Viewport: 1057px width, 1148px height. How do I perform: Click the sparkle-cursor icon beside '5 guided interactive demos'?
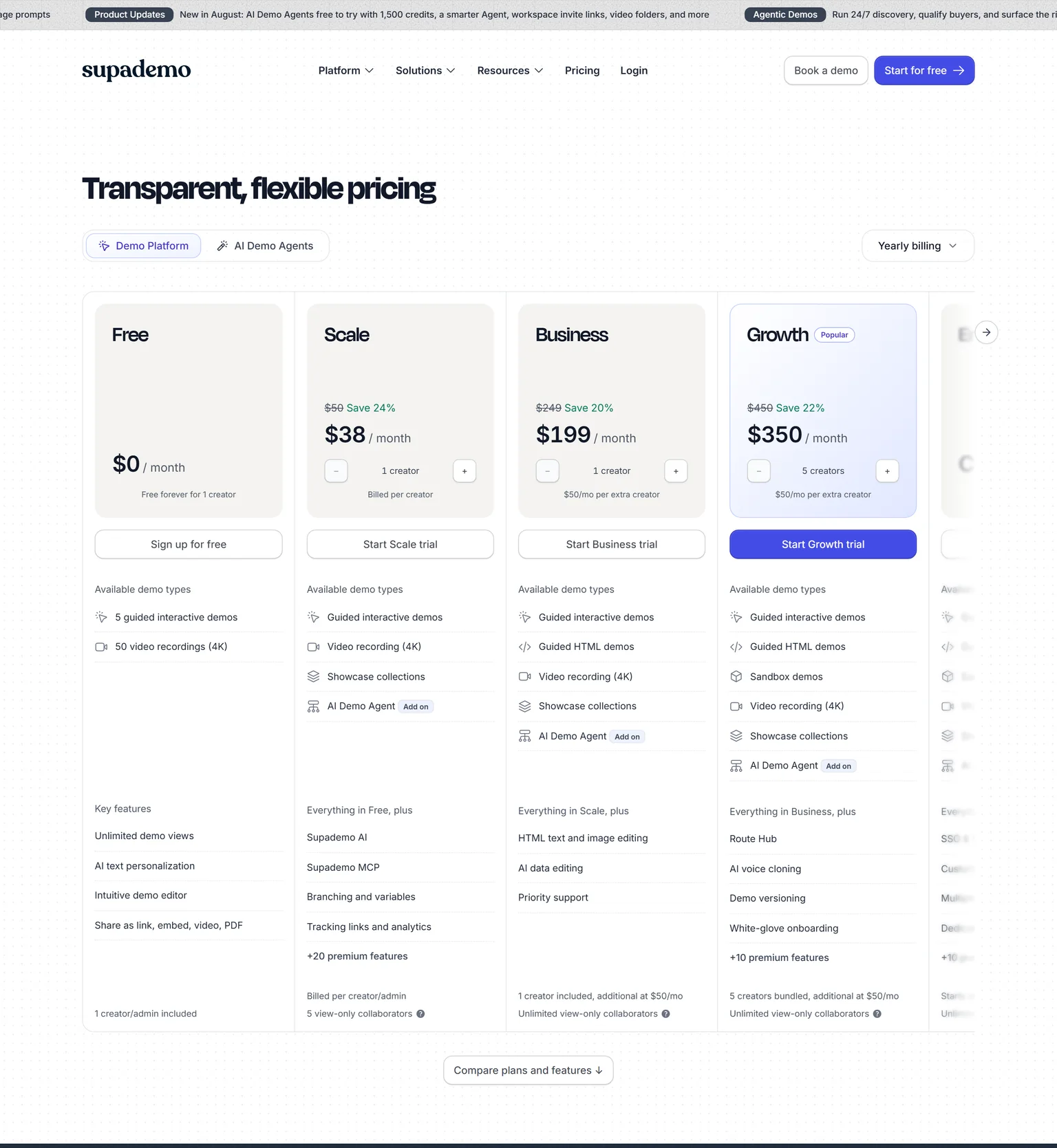[x=101, y=617]
